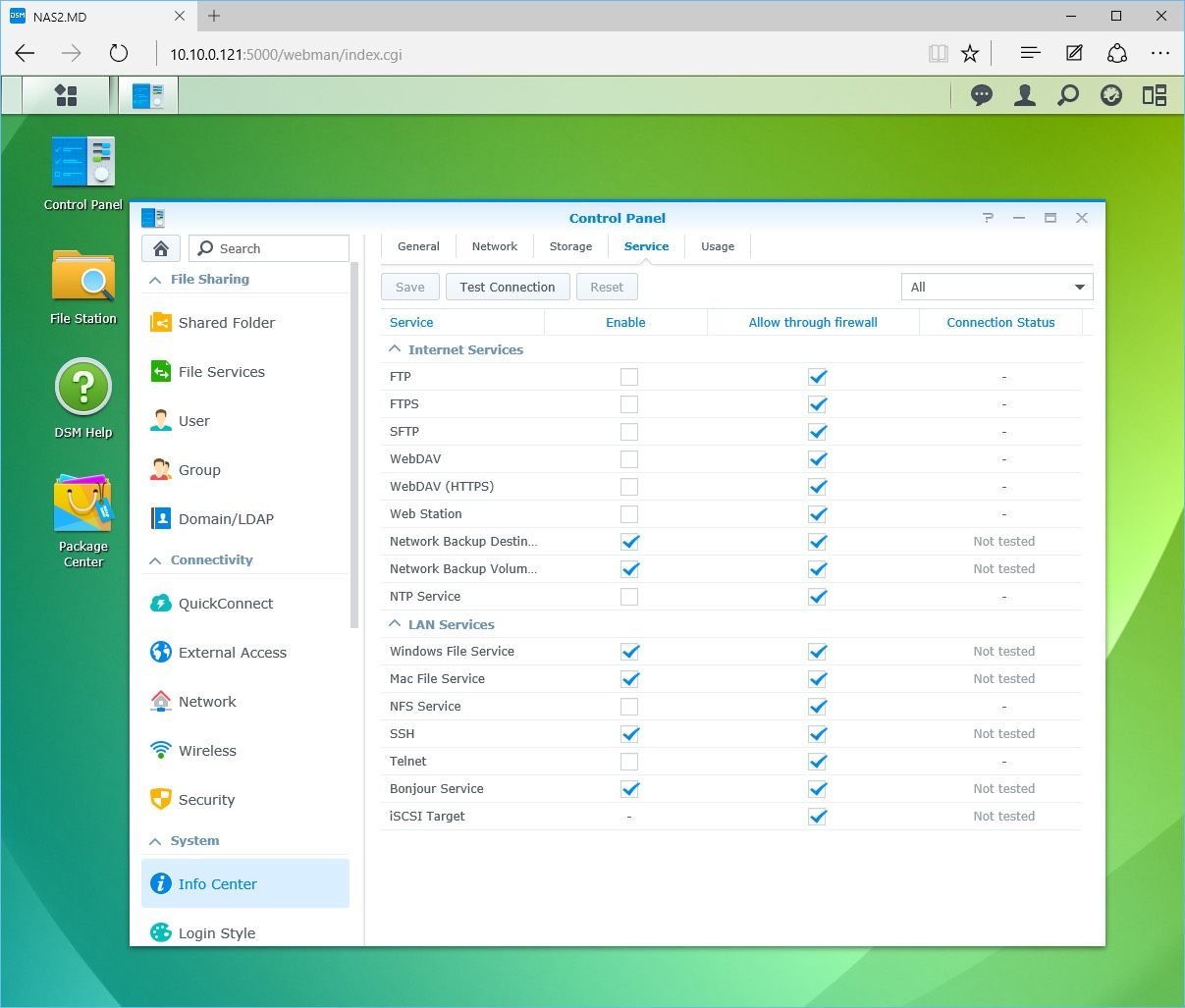The width and height of the screenshot is (1185, 1008).
Task: Select Info Center in sidebar
Action: [245, 883]
